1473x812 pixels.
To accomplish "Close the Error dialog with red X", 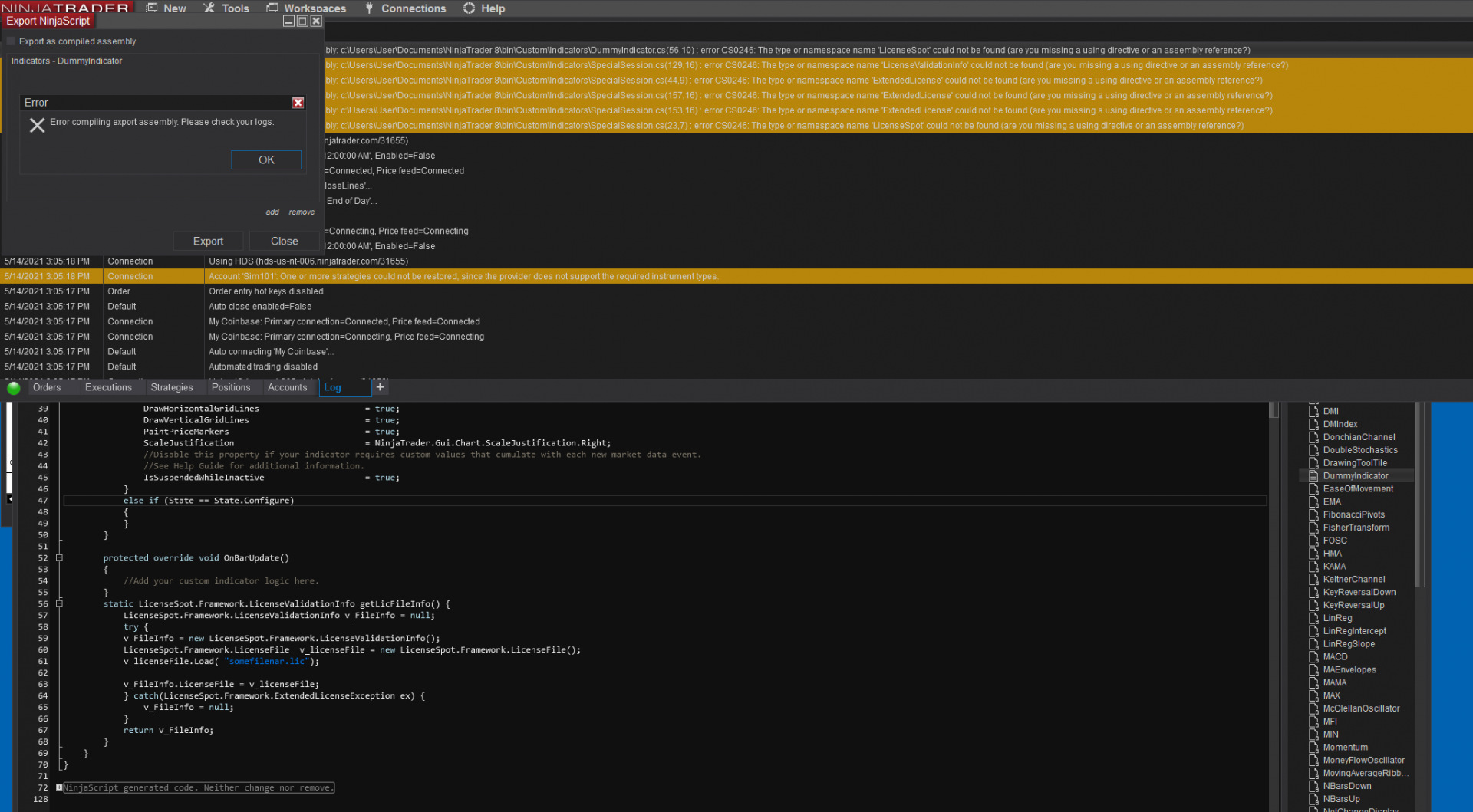I will pyautogui.click(x=298, y=103).
